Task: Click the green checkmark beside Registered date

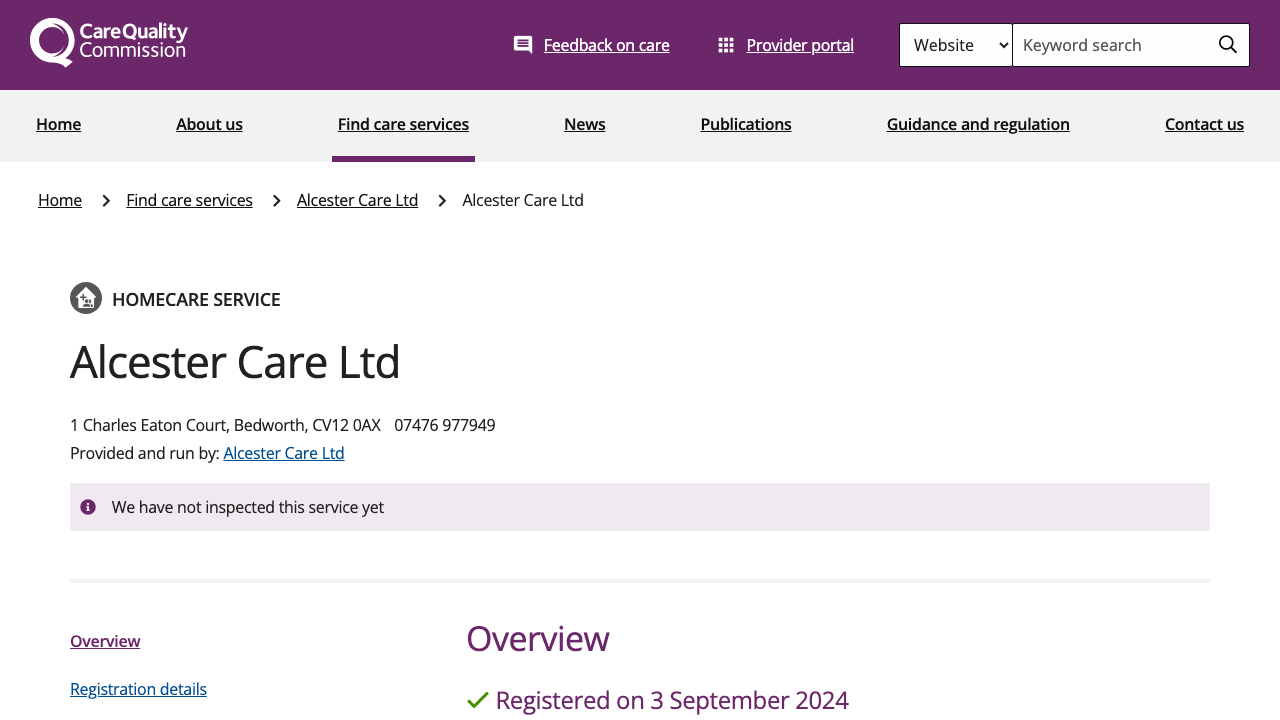Action: pyautogui.click(x=476, y=697)
